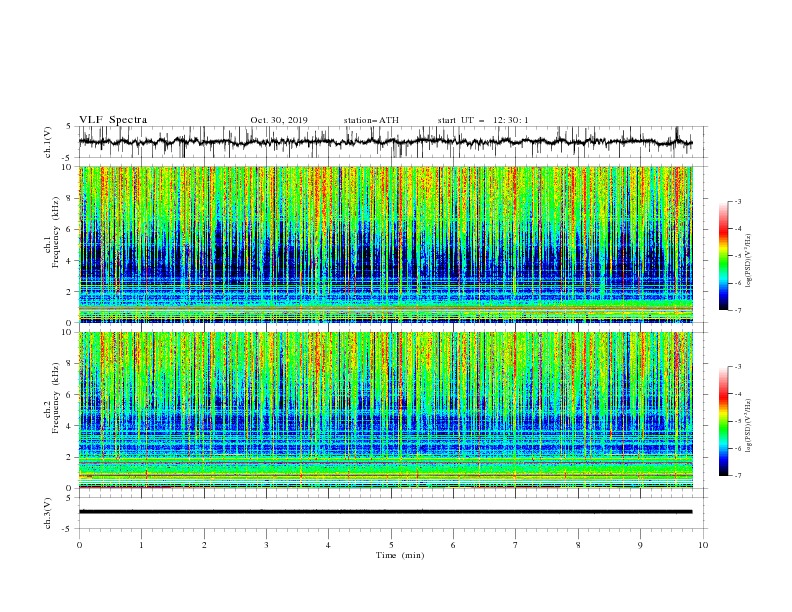Click the time axis tick label "0"
Image resolution: width=792 pixels, height=612 pixels.
(x=79, y=545)
